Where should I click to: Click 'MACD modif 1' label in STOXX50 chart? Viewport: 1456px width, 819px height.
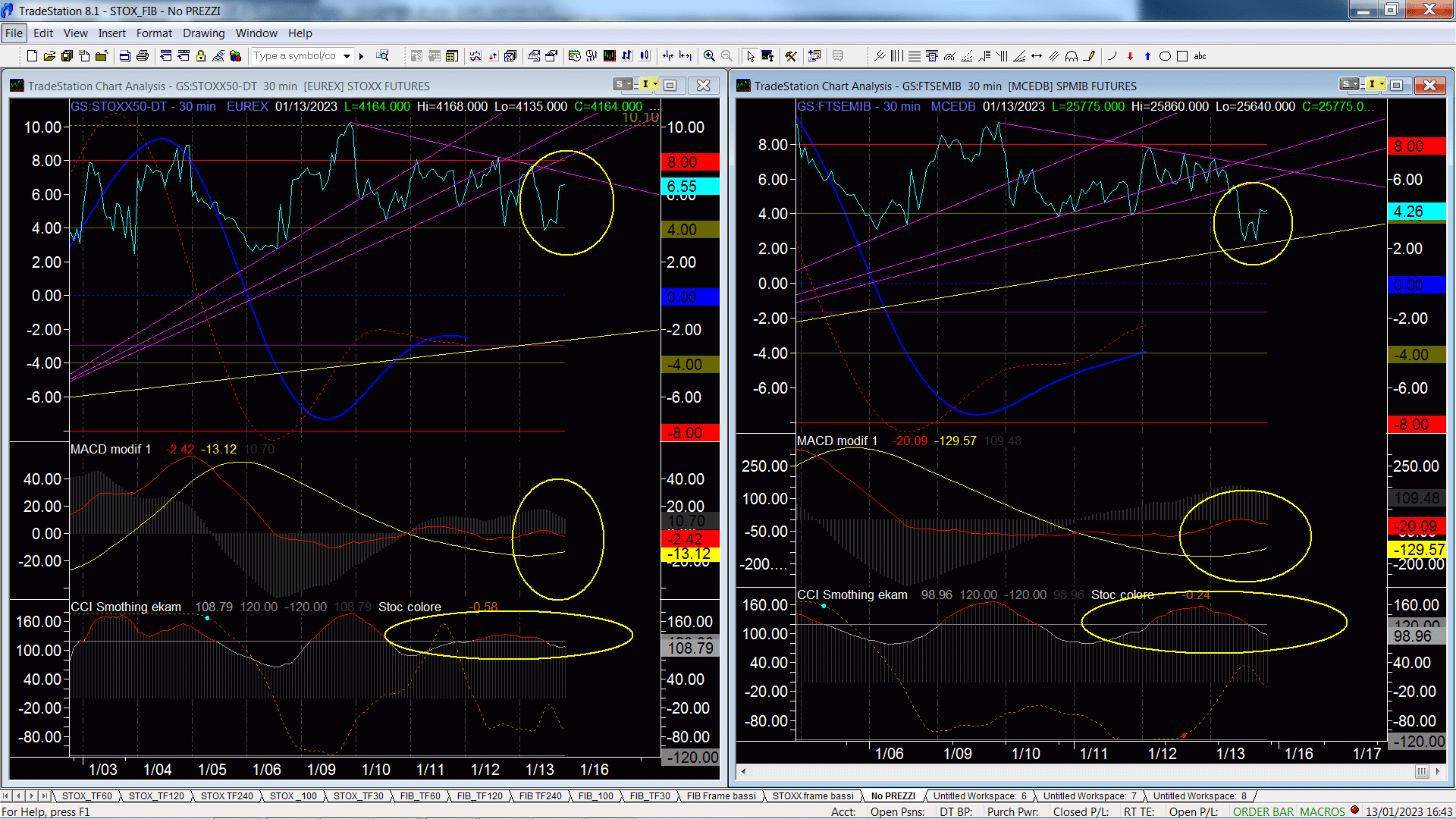point(111,449)
